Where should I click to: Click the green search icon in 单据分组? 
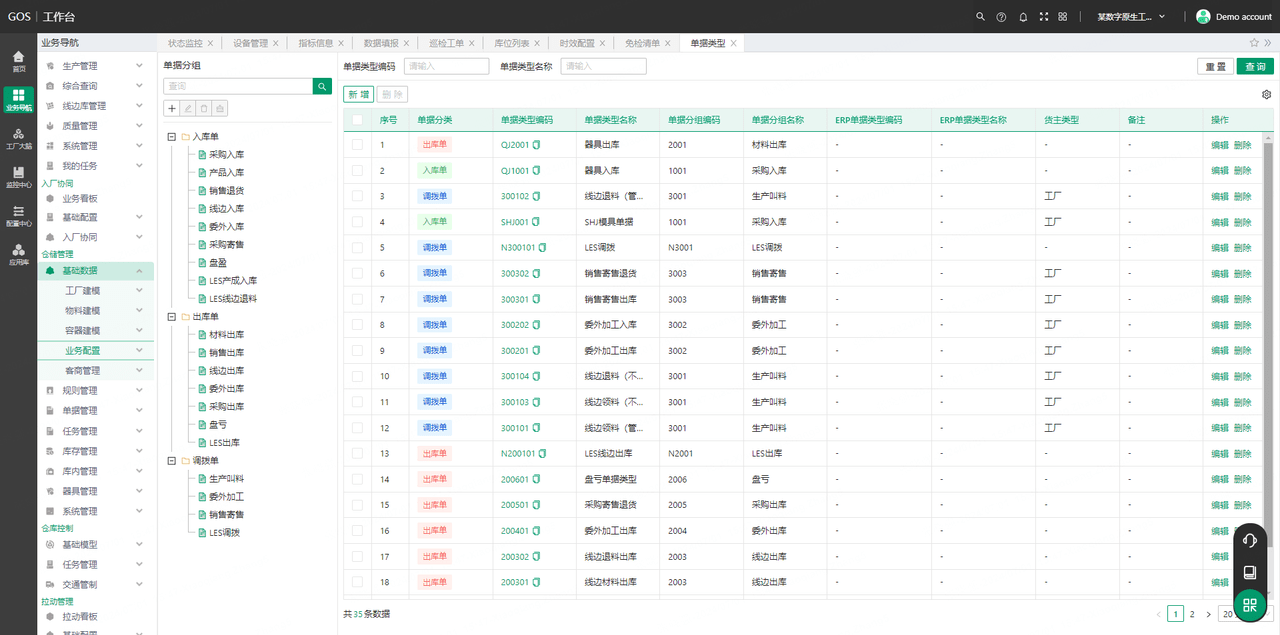click(322, 87)
